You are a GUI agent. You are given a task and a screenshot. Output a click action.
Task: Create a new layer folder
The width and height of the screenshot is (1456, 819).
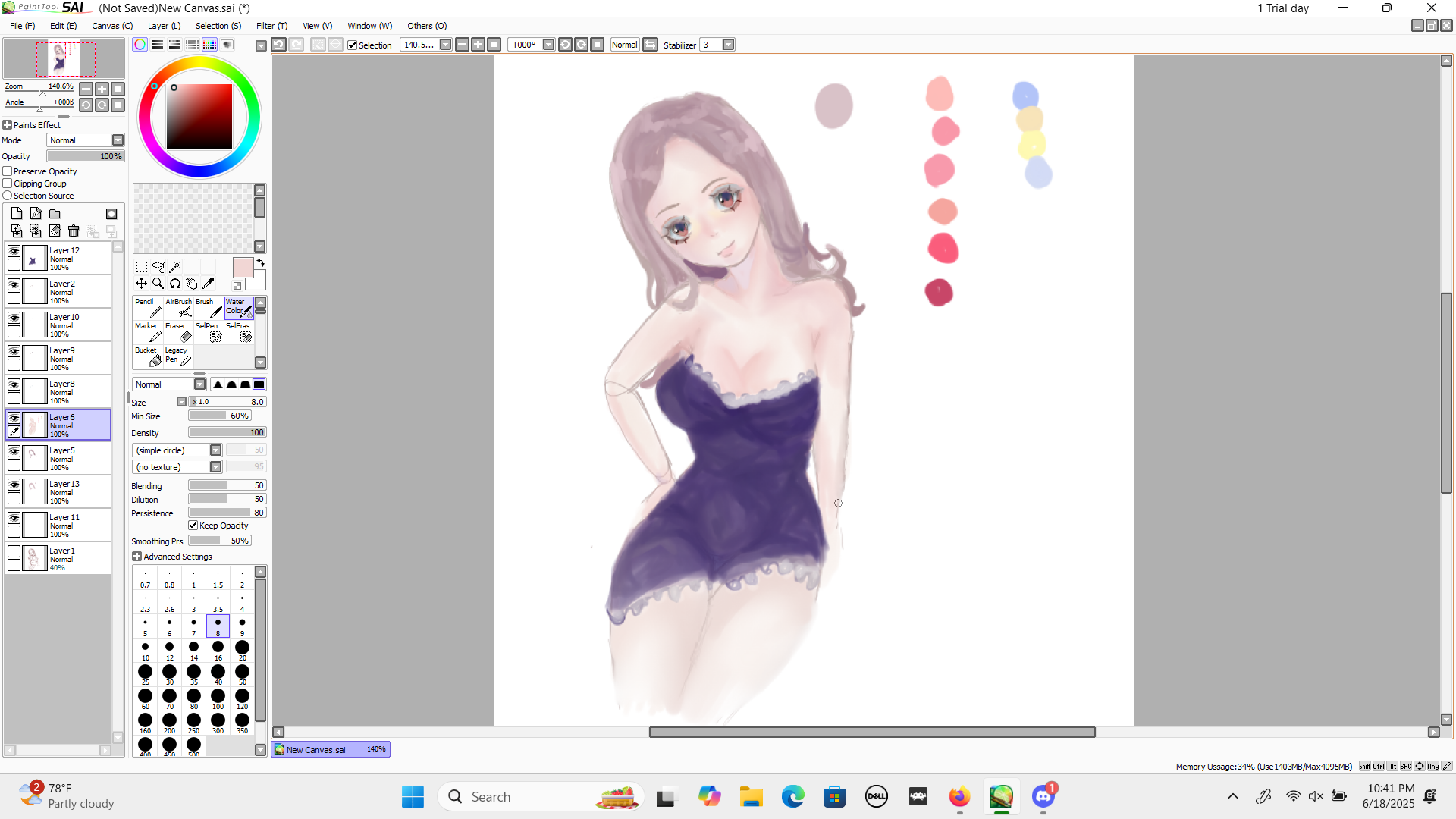(55, 214)
